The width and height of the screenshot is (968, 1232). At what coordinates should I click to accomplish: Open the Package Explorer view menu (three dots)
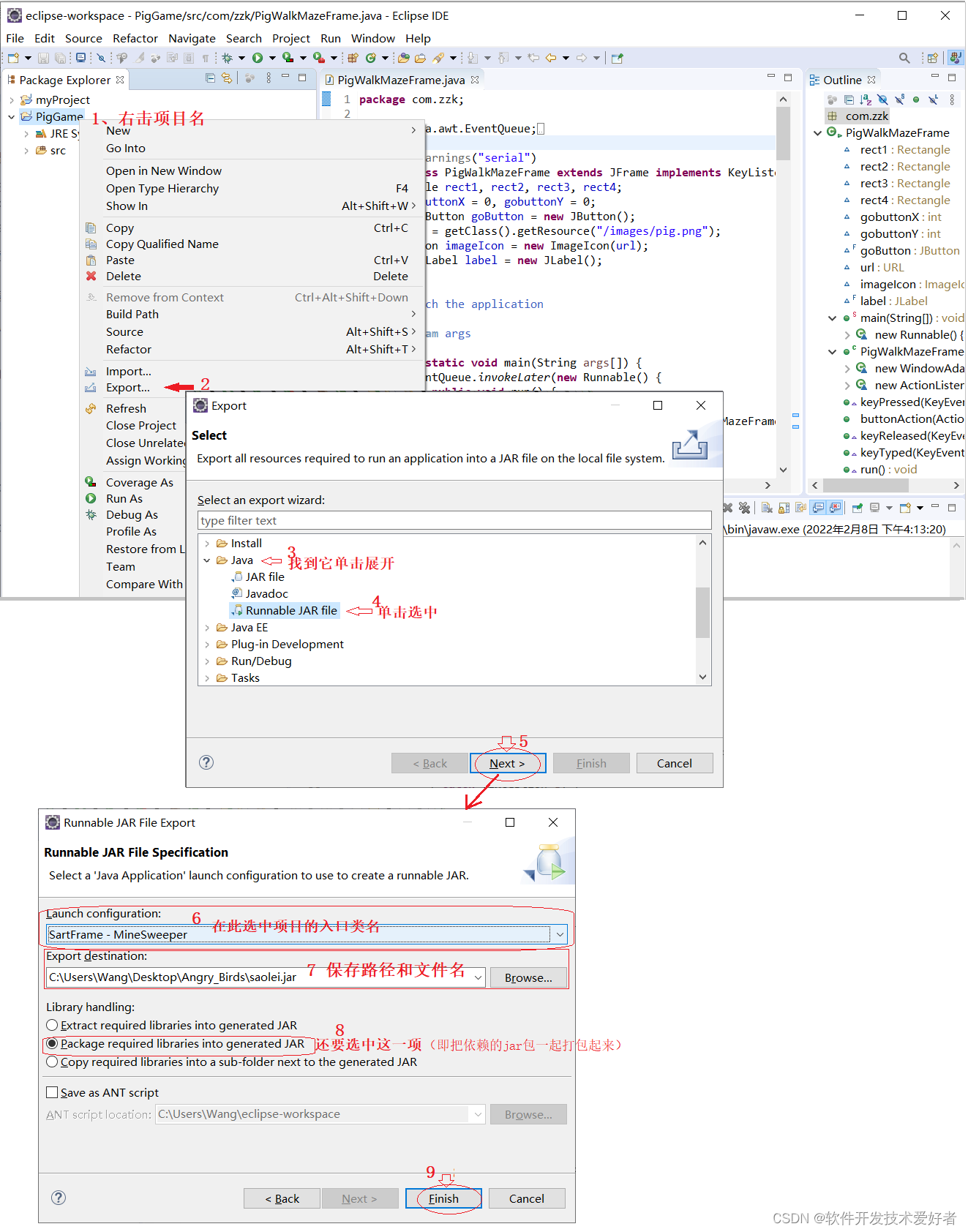(269, 78)
